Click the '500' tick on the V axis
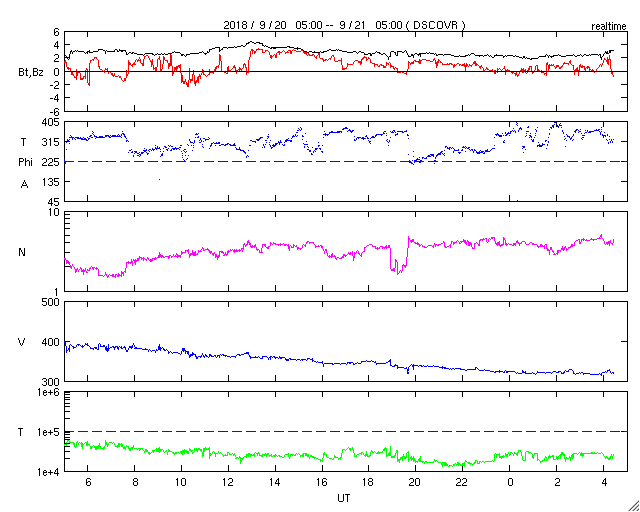The height and width of the screenshot is (512, 640). click(x=51, y=302)
